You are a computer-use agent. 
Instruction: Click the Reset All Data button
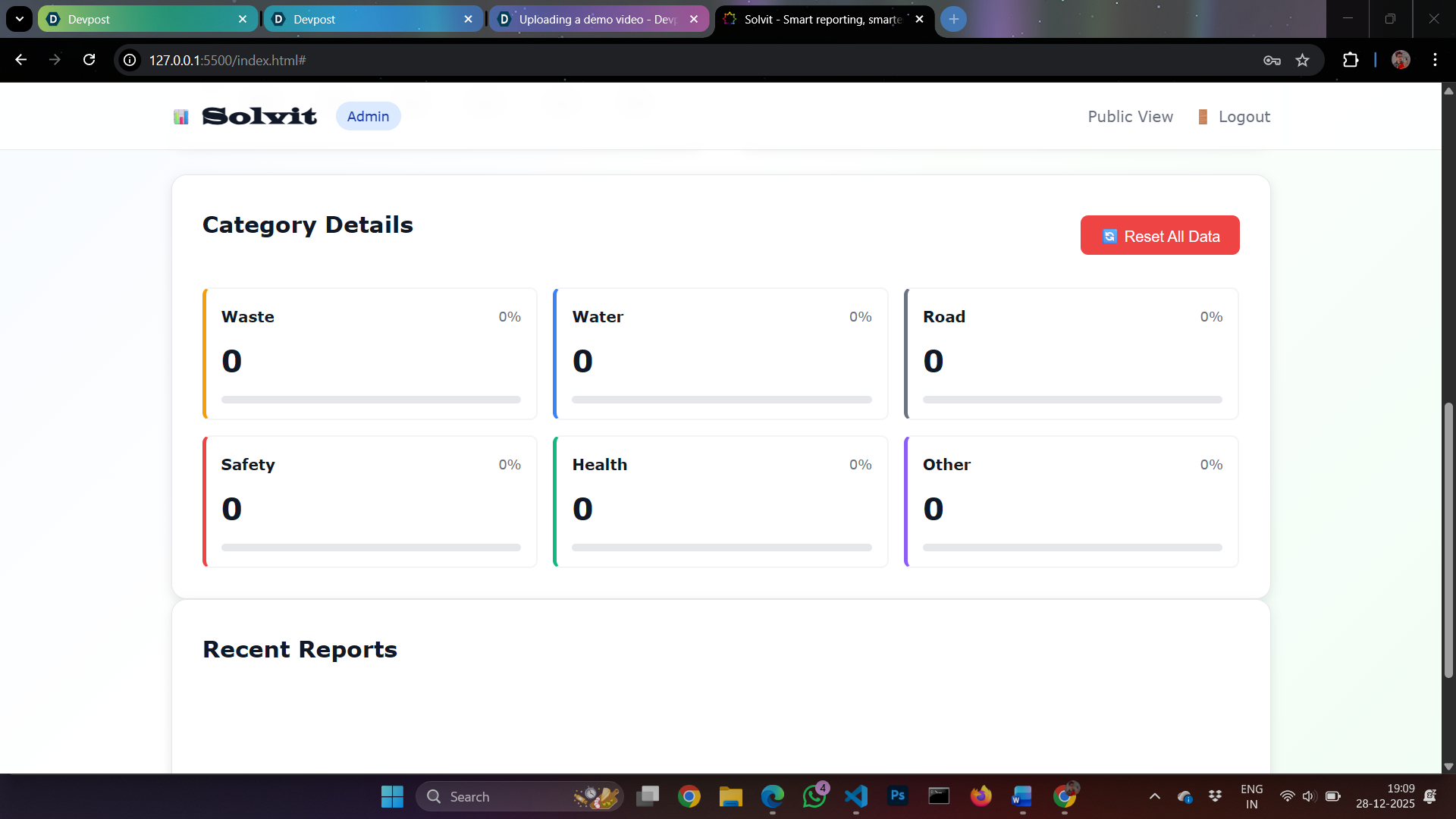click(1159, 236)
